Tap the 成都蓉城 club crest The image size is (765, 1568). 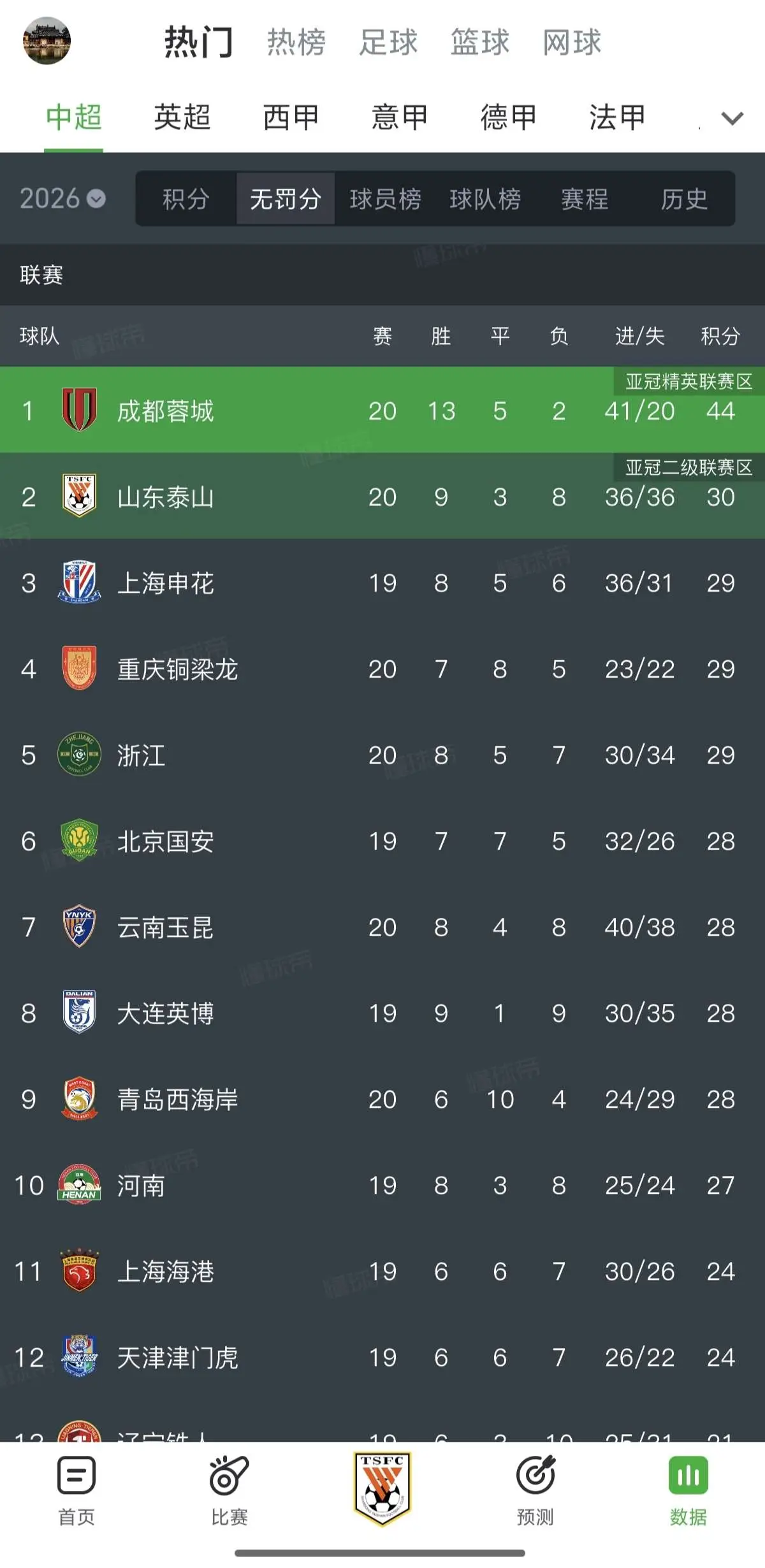pos(80,410)
